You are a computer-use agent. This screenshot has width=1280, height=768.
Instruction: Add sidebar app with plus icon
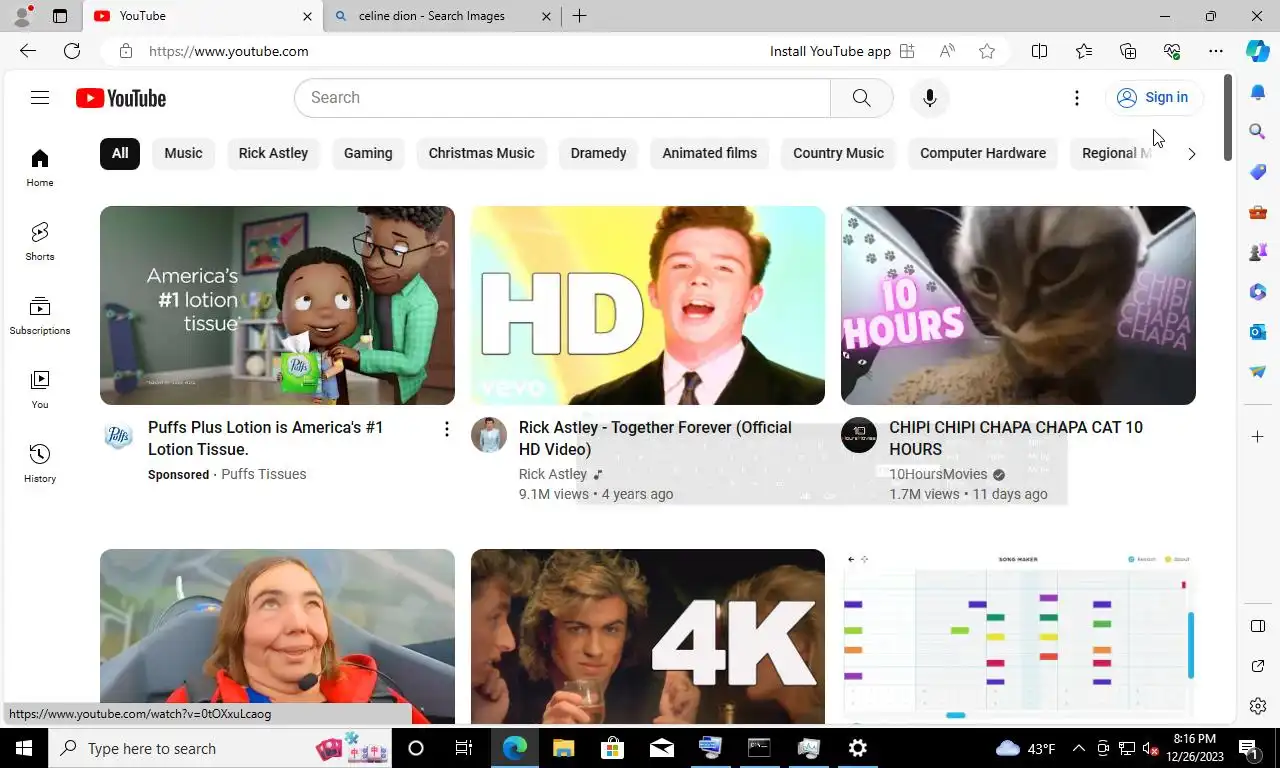coord(1258,437)
